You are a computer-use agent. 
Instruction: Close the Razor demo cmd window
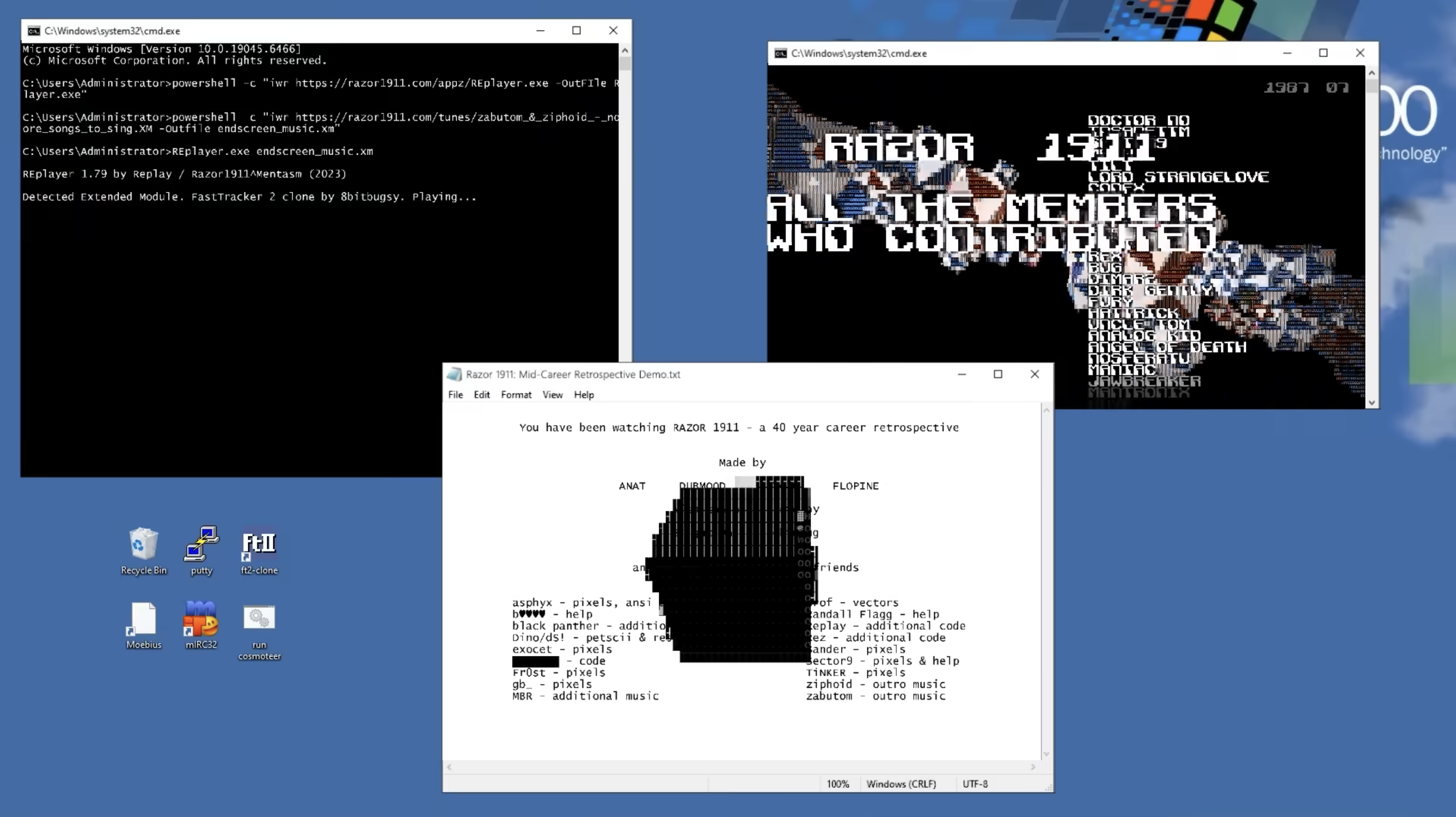[1360, 53]
